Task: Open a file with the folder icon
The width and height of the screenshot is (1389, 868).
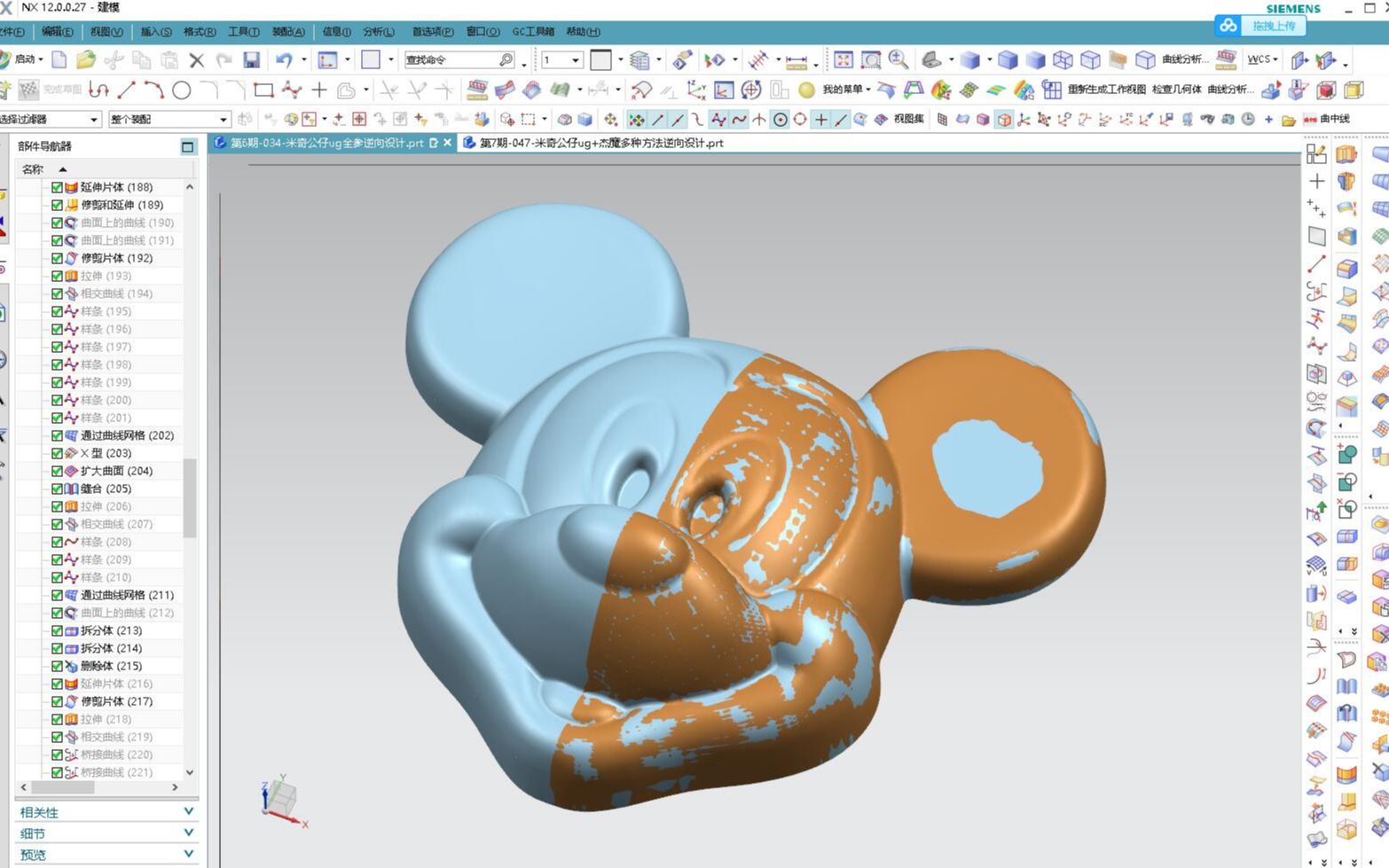Action: pos(86,59)
